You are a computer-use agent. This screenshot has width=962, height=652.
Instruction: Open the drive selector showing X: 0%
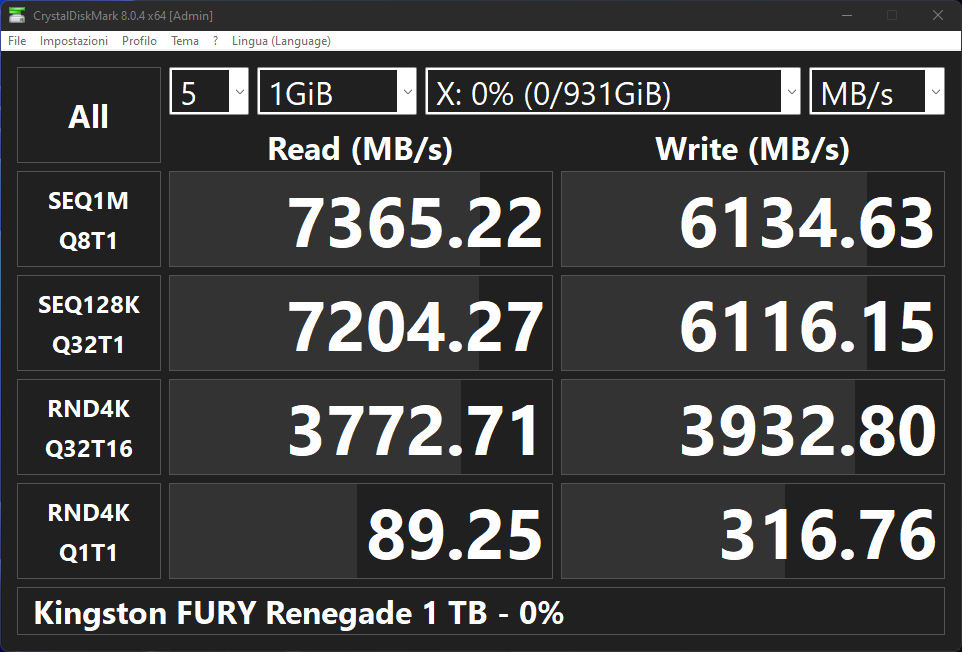click(613, 91)
